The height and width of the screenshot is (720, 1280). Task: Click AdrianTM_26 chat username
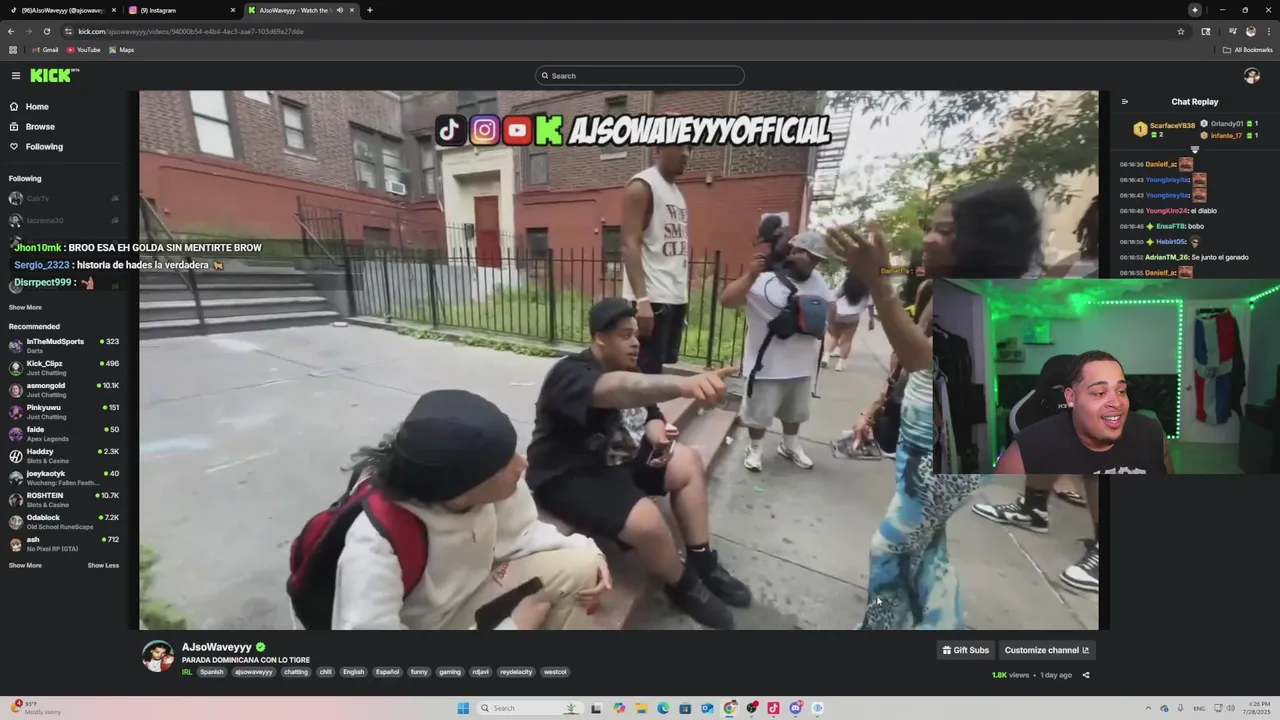[x=1168, y=257]
